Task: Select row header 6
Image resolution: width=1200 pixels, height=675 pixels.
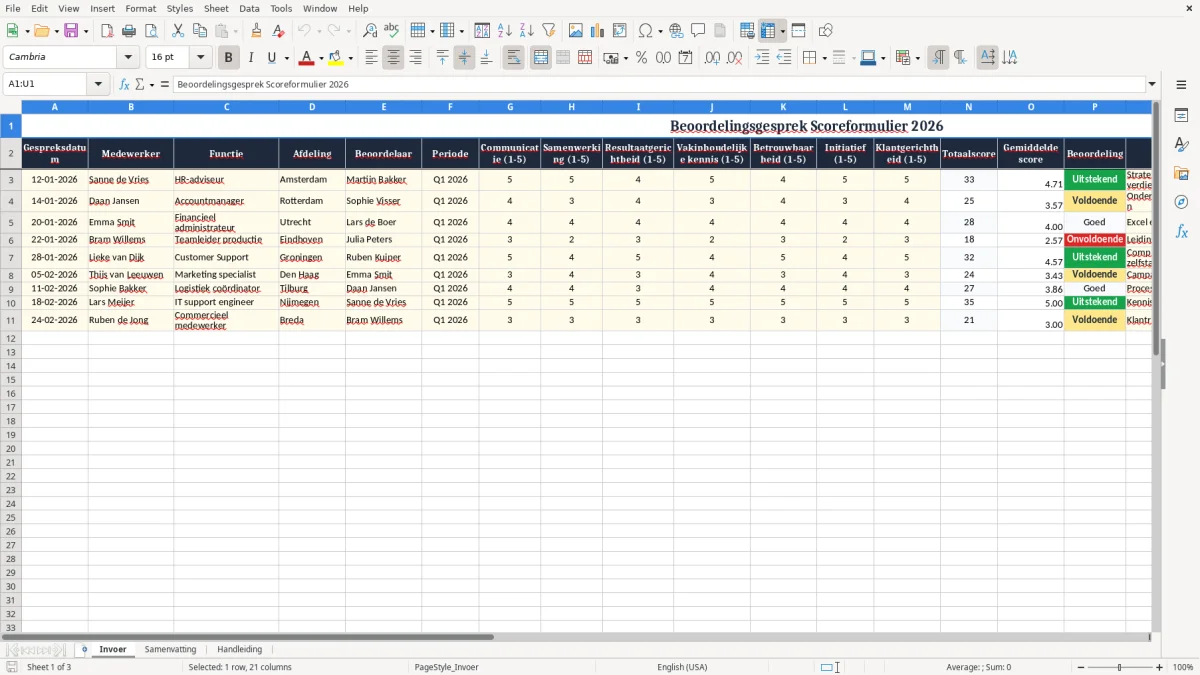Action: [11, 240]
